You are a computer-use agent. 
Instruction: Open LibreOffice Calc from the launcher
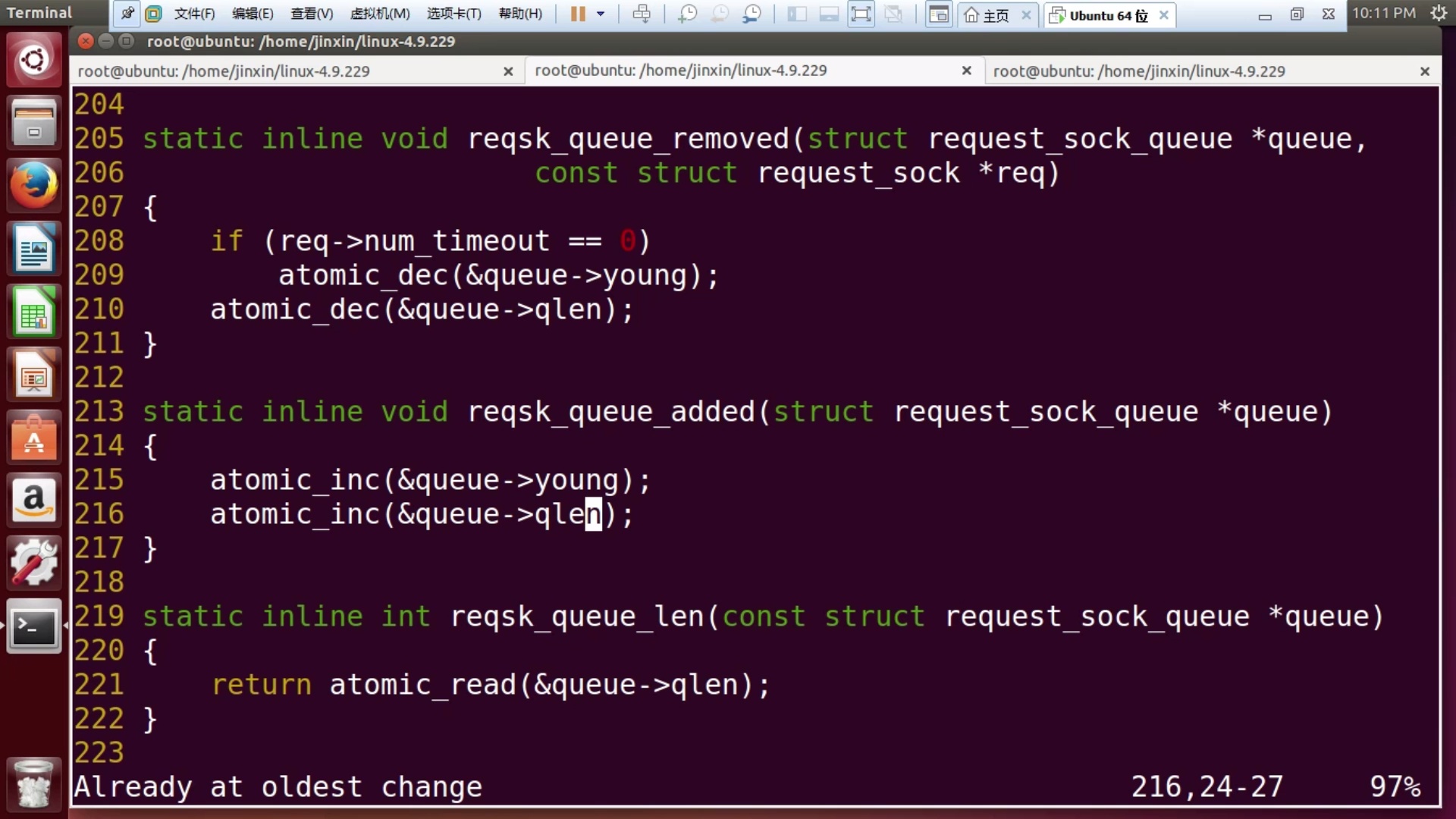(x=33, y=312)
